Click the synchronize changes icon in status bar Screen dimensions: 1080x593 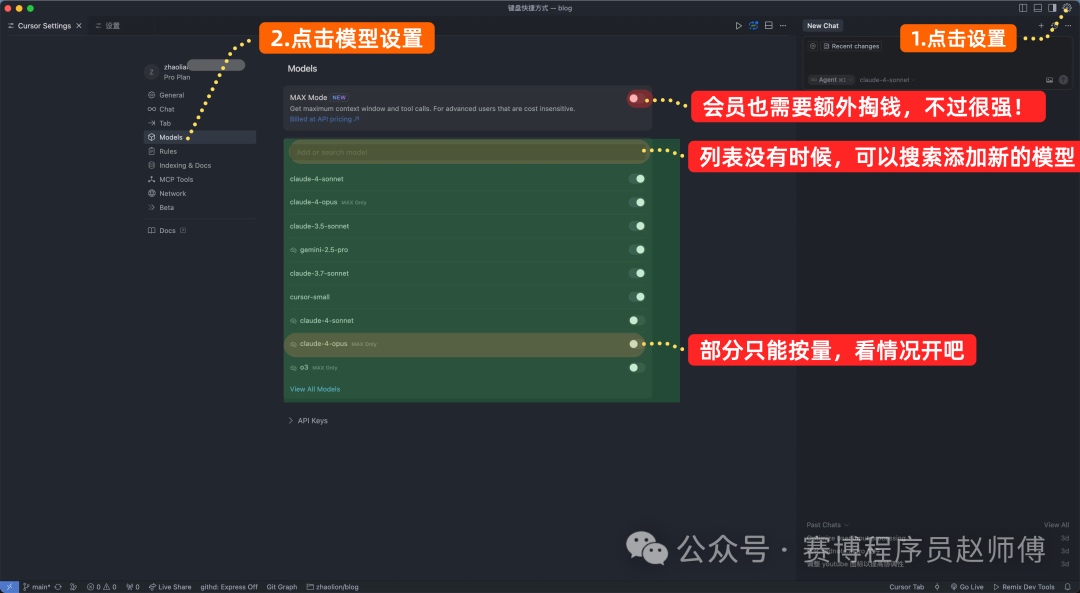(x=58, y=587)
